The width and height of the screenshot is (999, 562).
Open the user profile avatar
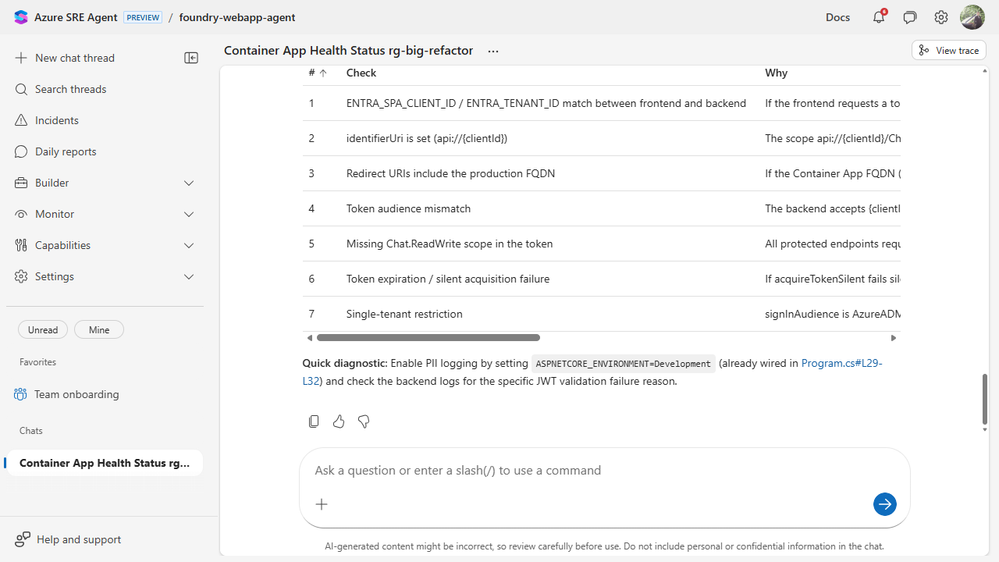coord(972,17)
